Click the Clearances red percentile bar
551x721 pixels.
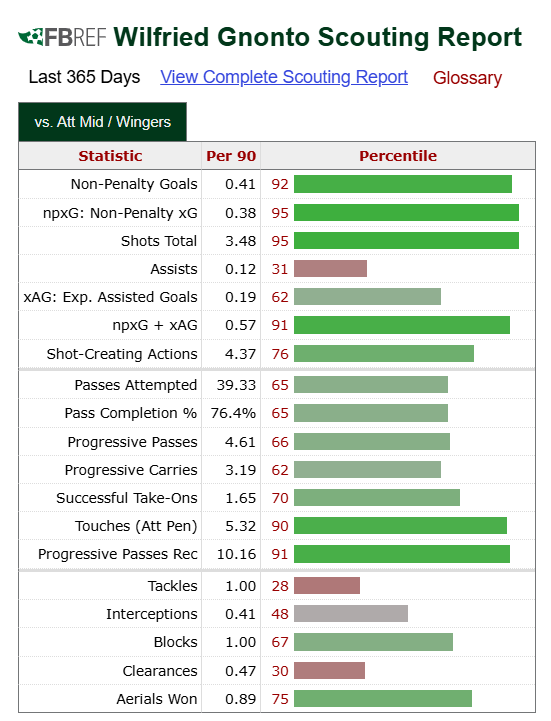(329, 670)
